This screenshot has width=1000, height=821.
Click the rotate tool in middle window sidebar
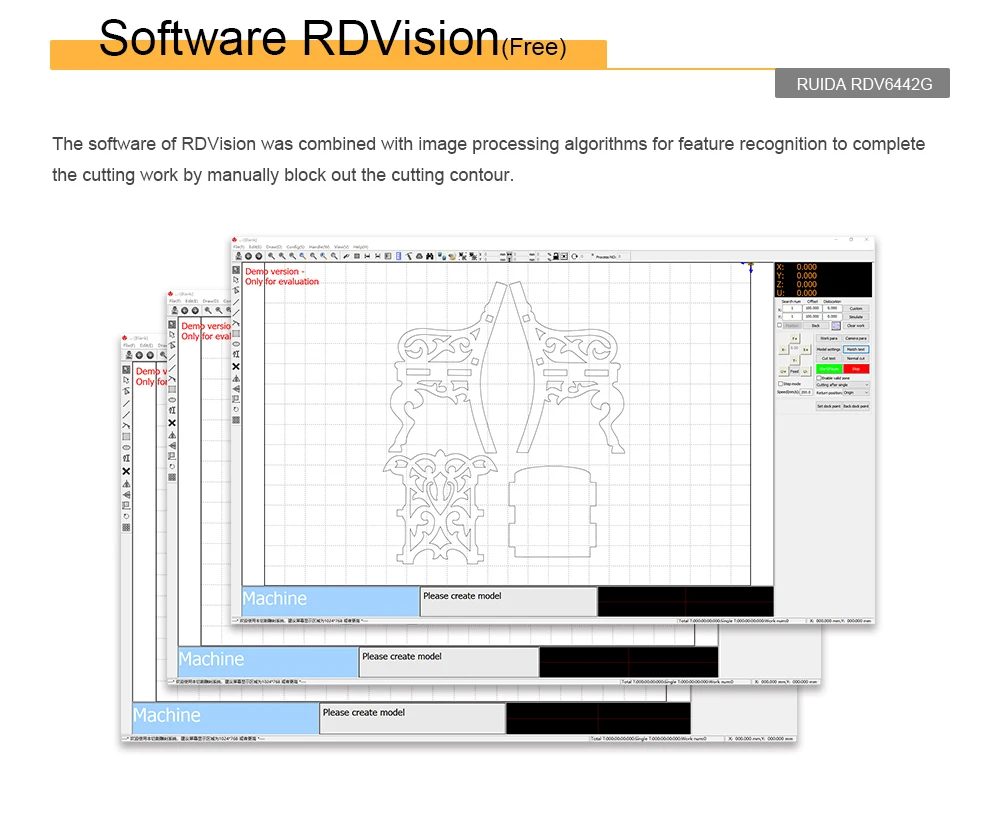(172, 466)
